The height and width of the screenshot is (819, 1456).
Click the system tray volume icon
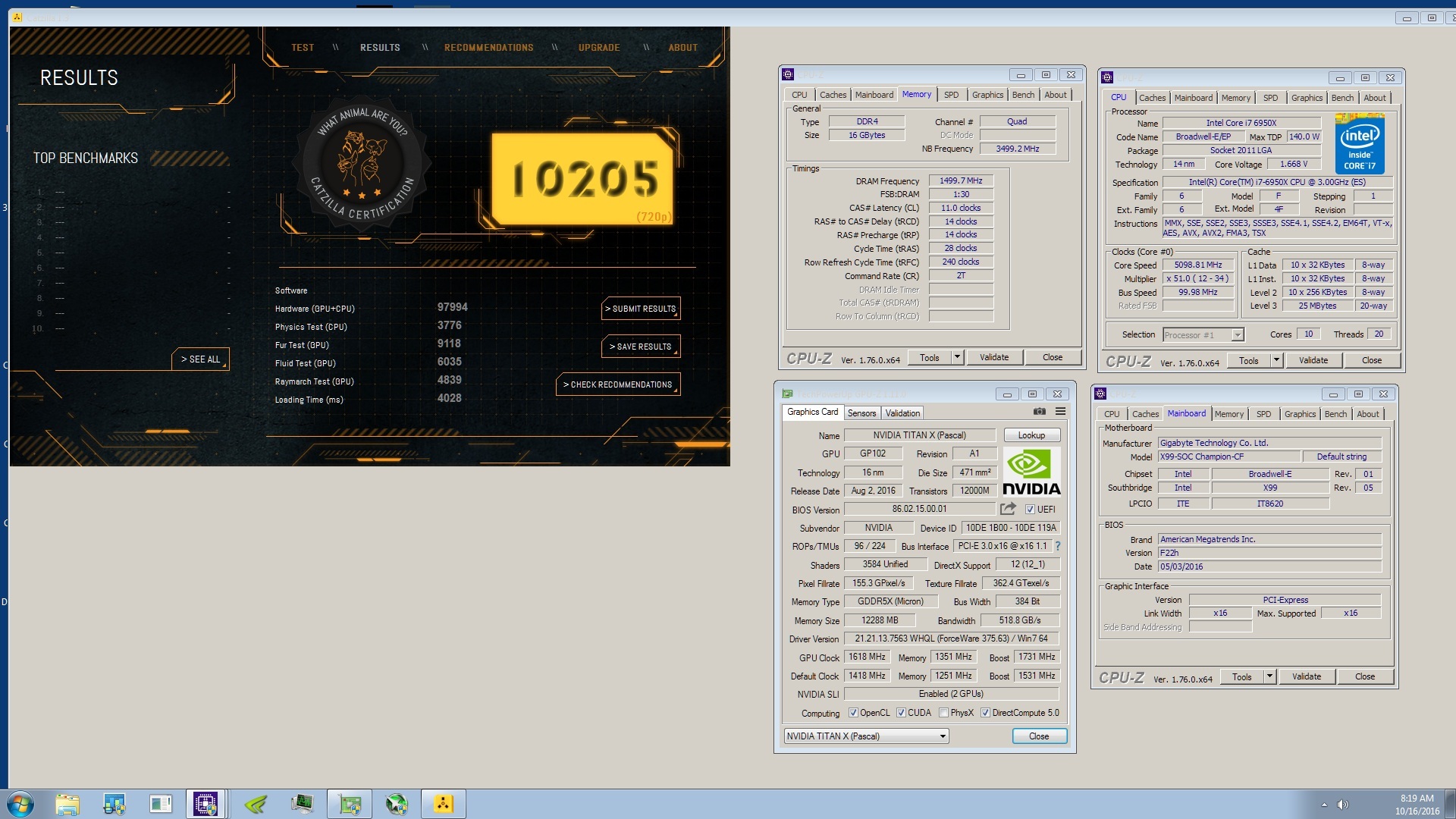pyautogui.click(x=1342, y=805)
